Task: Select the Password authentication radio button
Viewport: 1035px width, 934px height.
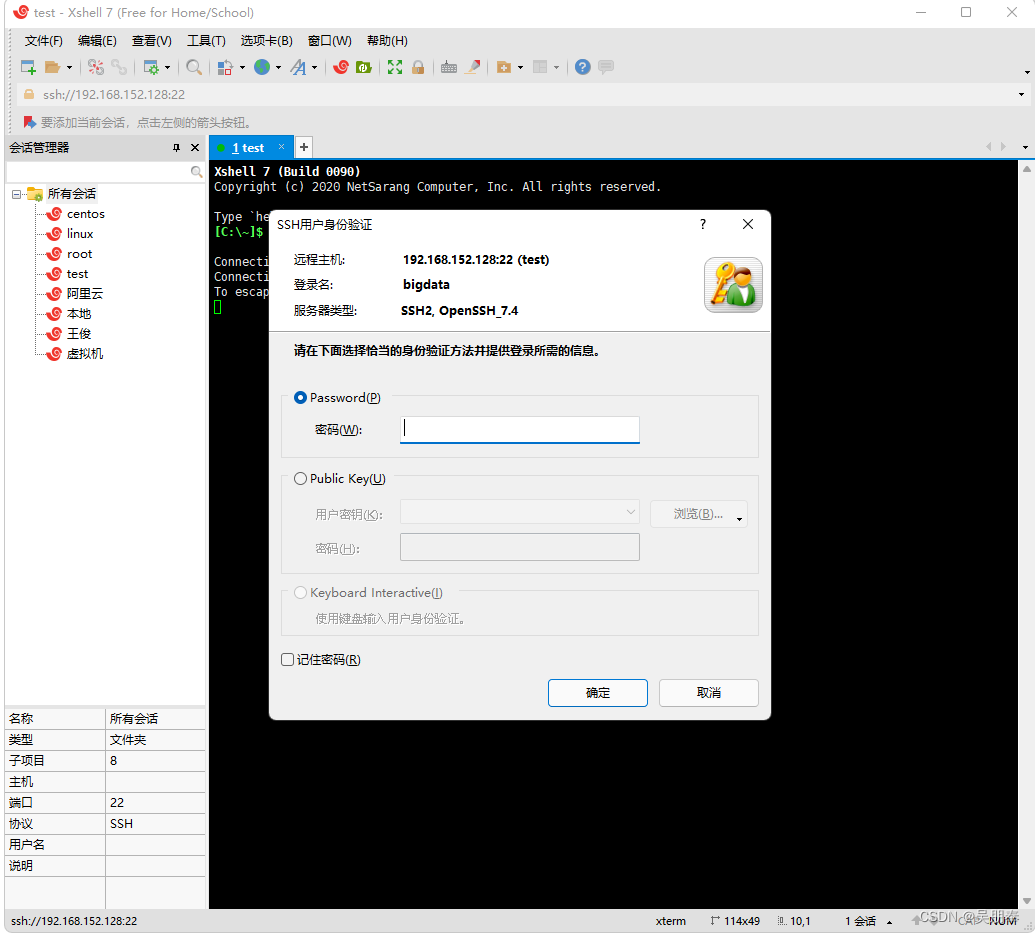Action: point(300,397)
